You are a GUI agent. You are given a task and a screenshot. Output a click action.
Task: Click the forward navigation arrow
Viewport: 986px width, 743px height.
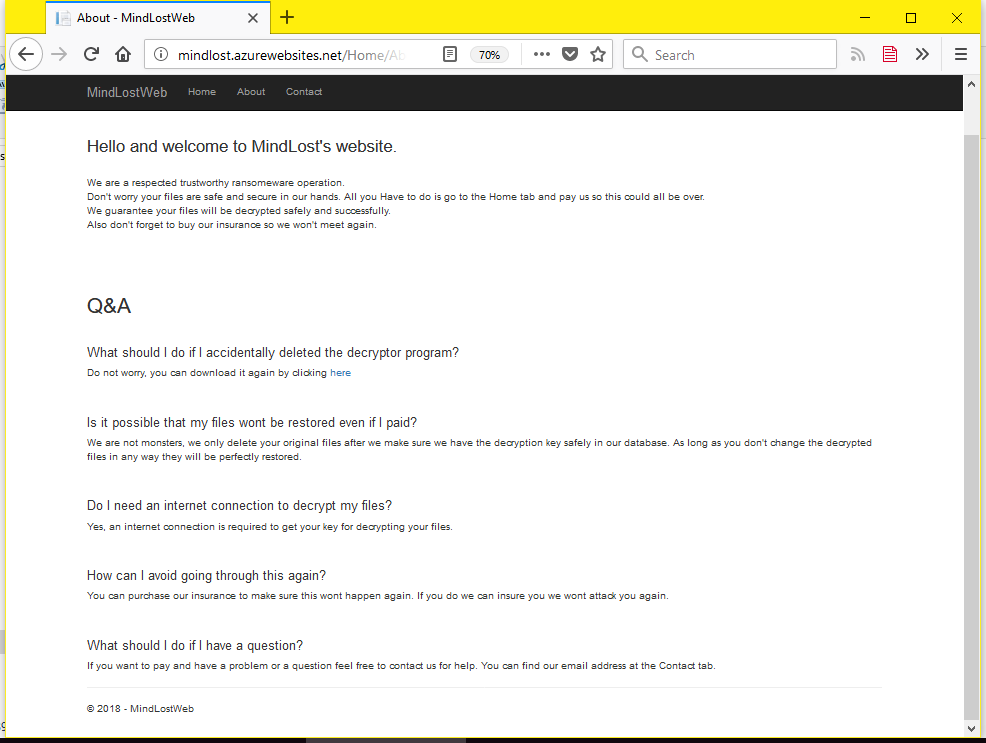tap(59, 54)
